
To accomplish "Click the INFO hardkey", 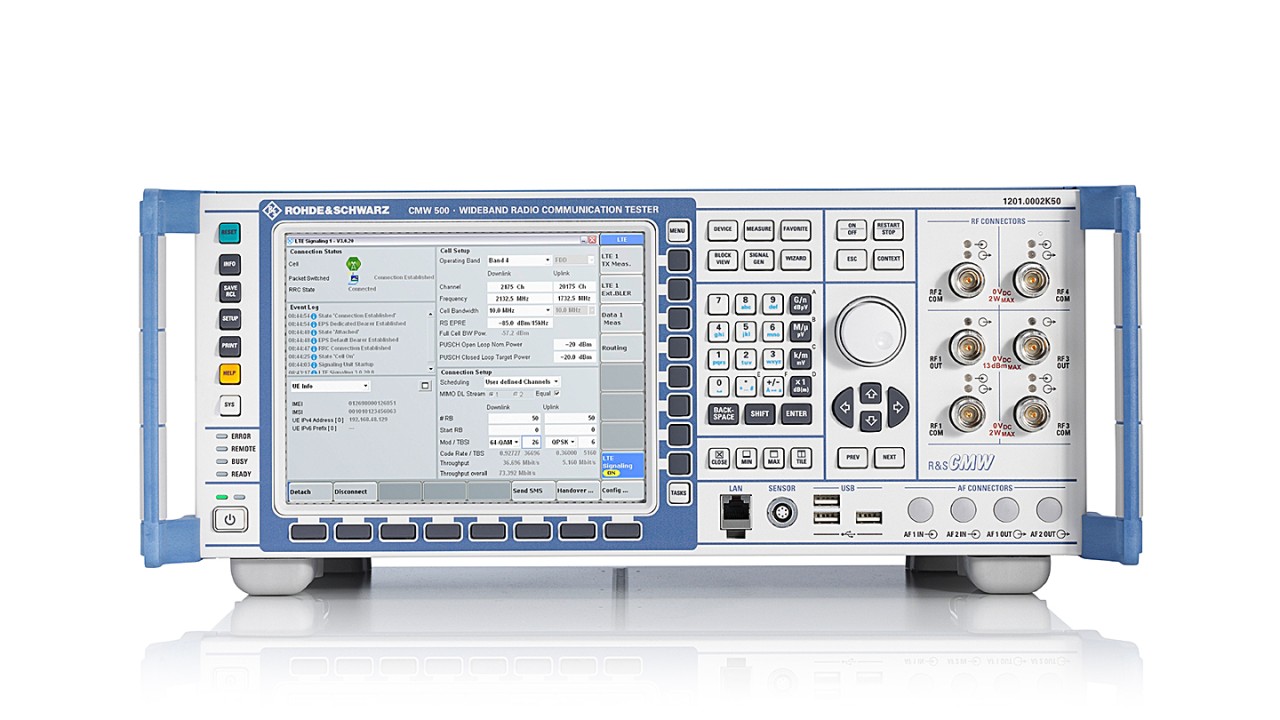I will [230, 265].
